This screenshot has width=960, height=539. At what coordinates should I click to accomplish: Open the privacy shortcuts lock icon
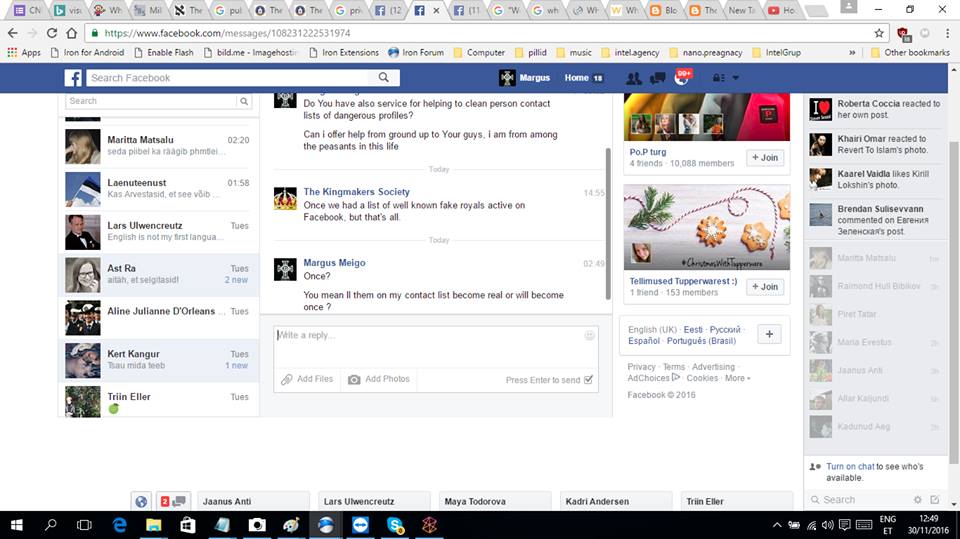pos(719,78)
